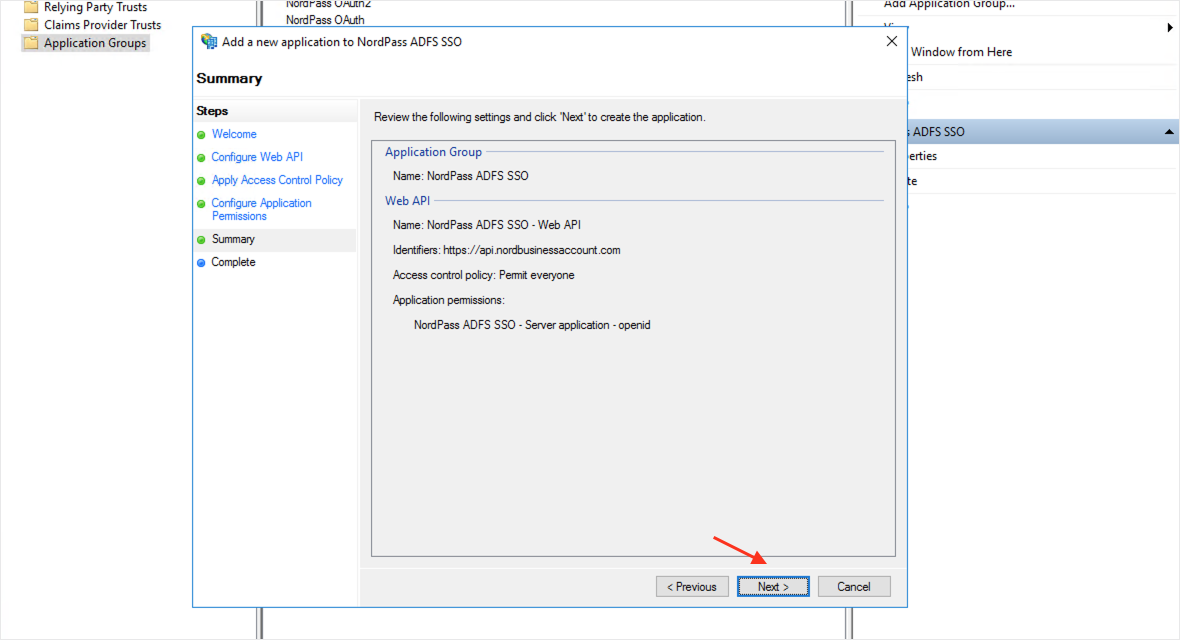Click the green bullet beside Configure Web API

click(x=201, y=158)
